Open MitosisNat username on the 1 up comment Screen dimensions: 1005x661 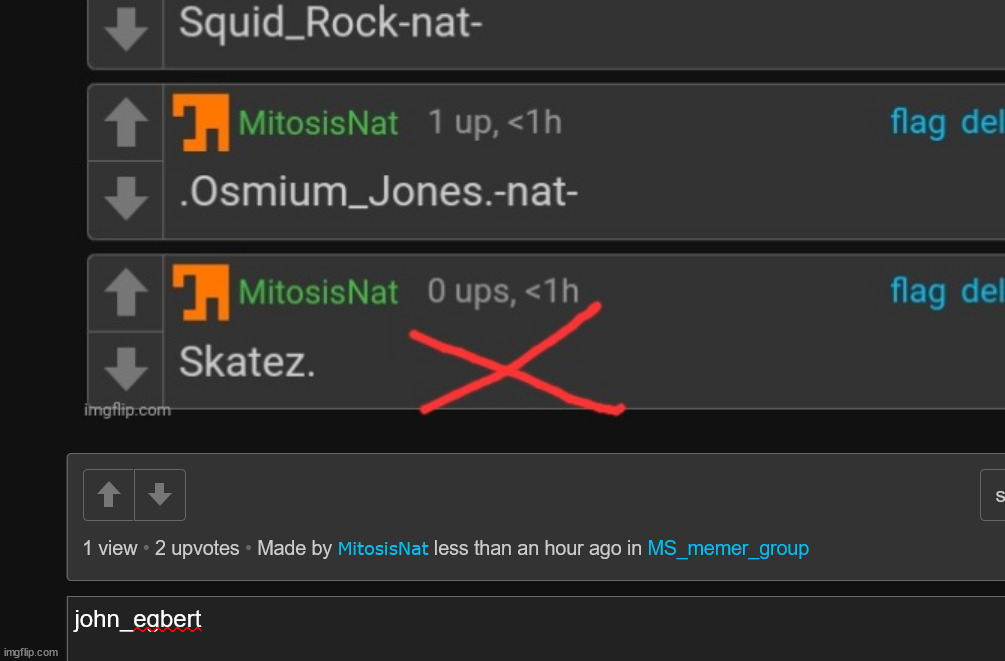coord(318,122)
